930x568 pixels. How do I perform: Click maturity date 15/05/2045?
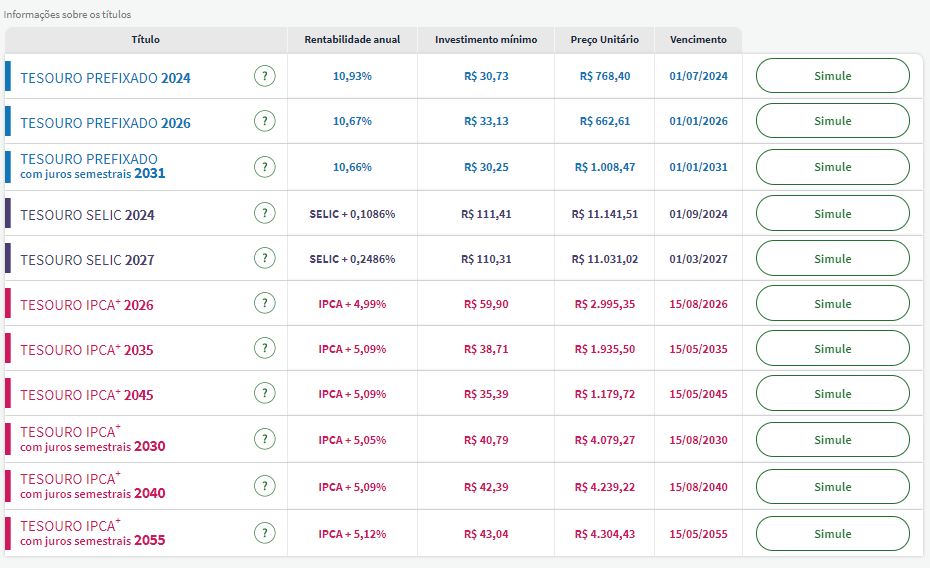tap(699, 394)
